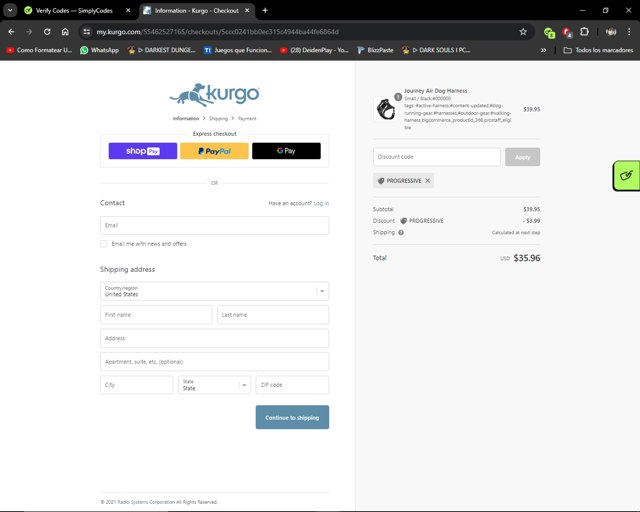Select Payment breadcrumb step

point(247,118)
